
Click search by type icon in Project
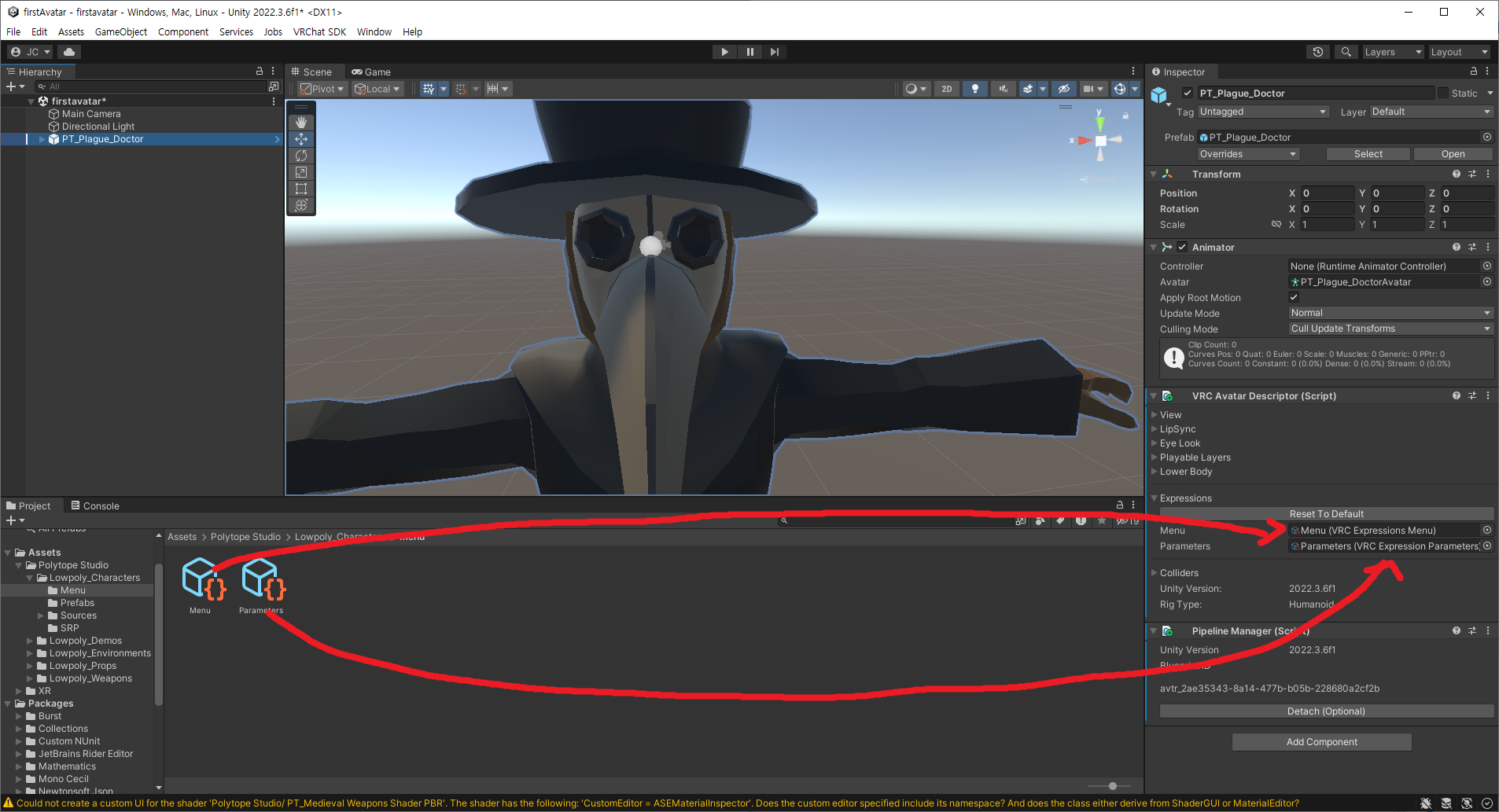1040,520
